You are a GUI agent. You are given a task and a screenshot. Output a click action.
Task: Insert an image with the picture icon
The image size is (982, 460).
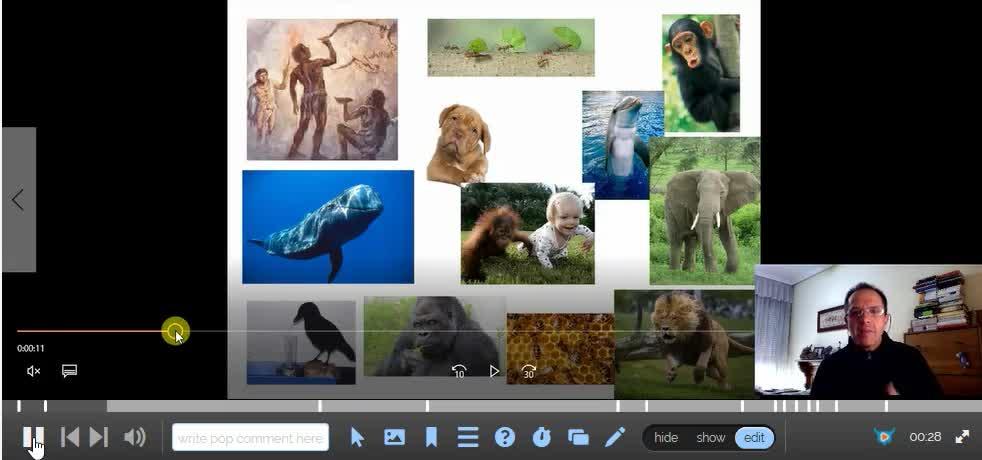394,437
